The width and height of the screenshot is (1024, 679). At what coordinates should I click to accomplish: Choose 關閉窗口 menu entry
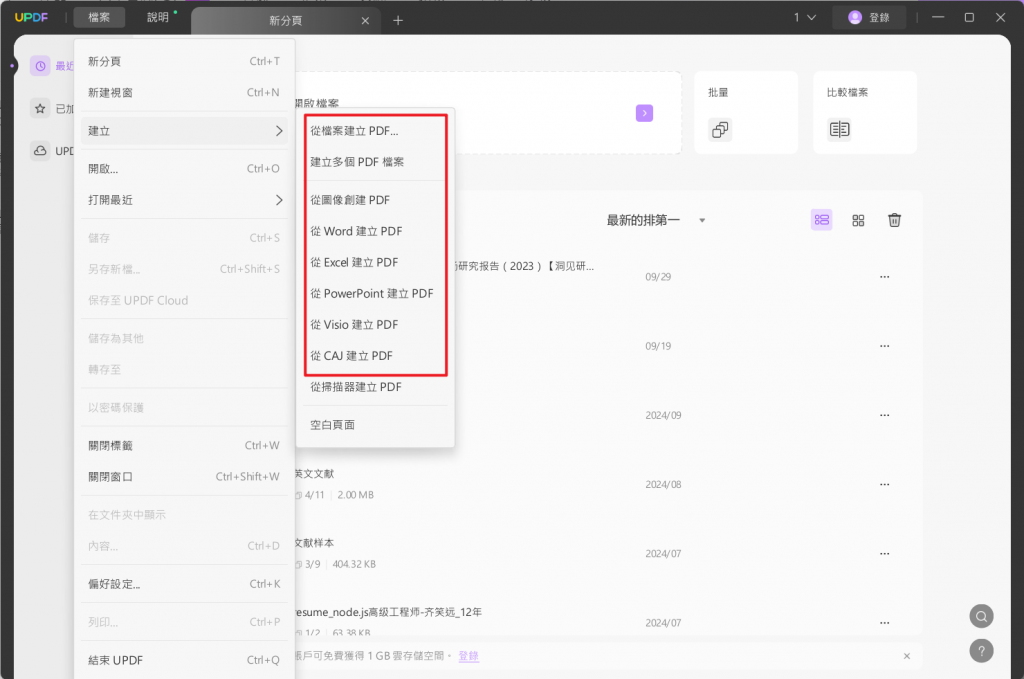(184, 477)
